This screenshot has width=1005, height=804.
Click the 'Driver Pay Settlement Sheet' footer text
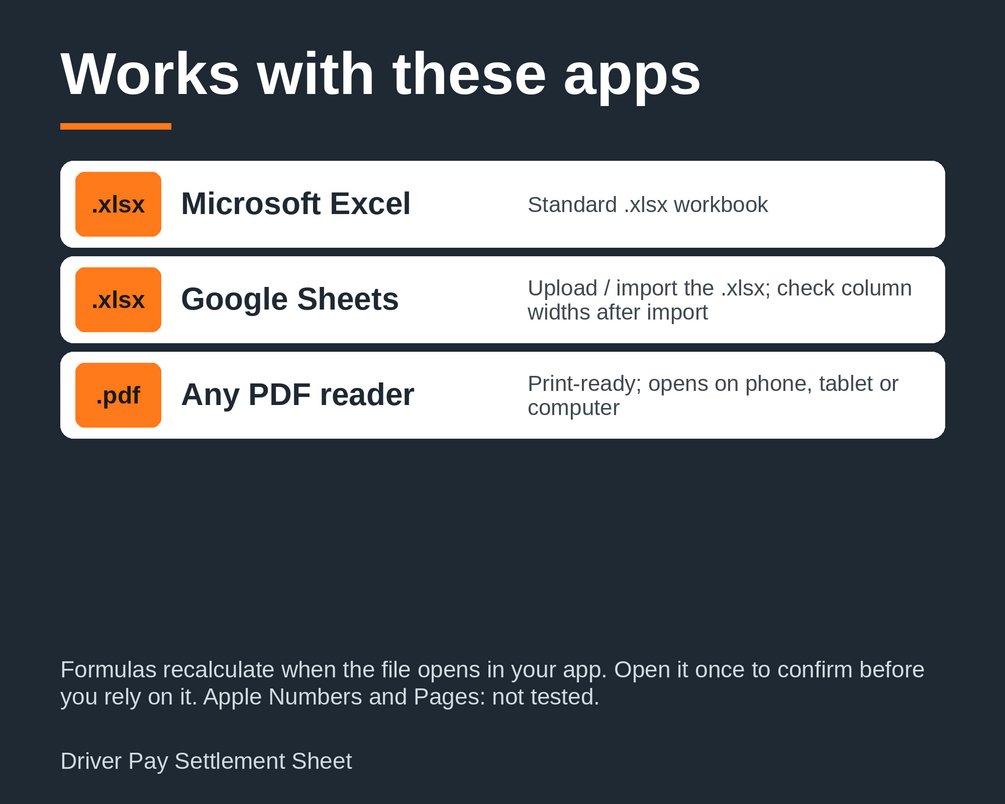pos(206,761)
